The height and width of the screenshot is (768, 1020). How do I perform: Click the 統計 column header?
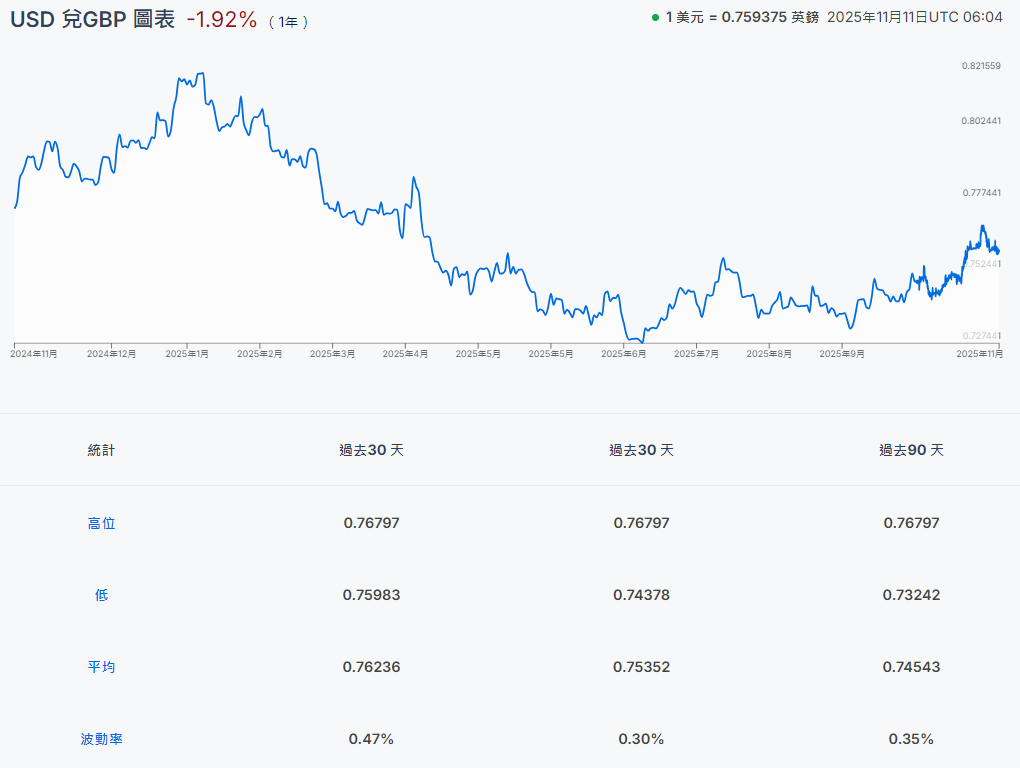[x=101, y=450]
